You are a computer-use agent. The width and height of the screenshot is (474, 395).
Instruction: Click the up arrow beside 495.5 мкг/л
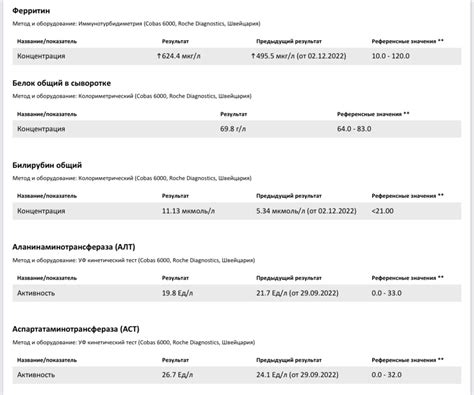coord(253,56)
